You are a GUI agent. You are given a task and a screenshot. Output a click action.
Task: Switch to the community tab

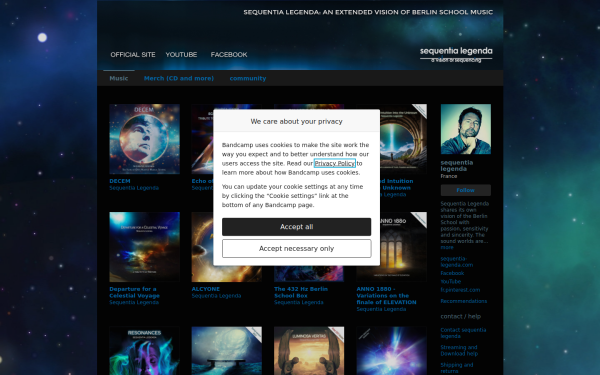pos(248,78)
